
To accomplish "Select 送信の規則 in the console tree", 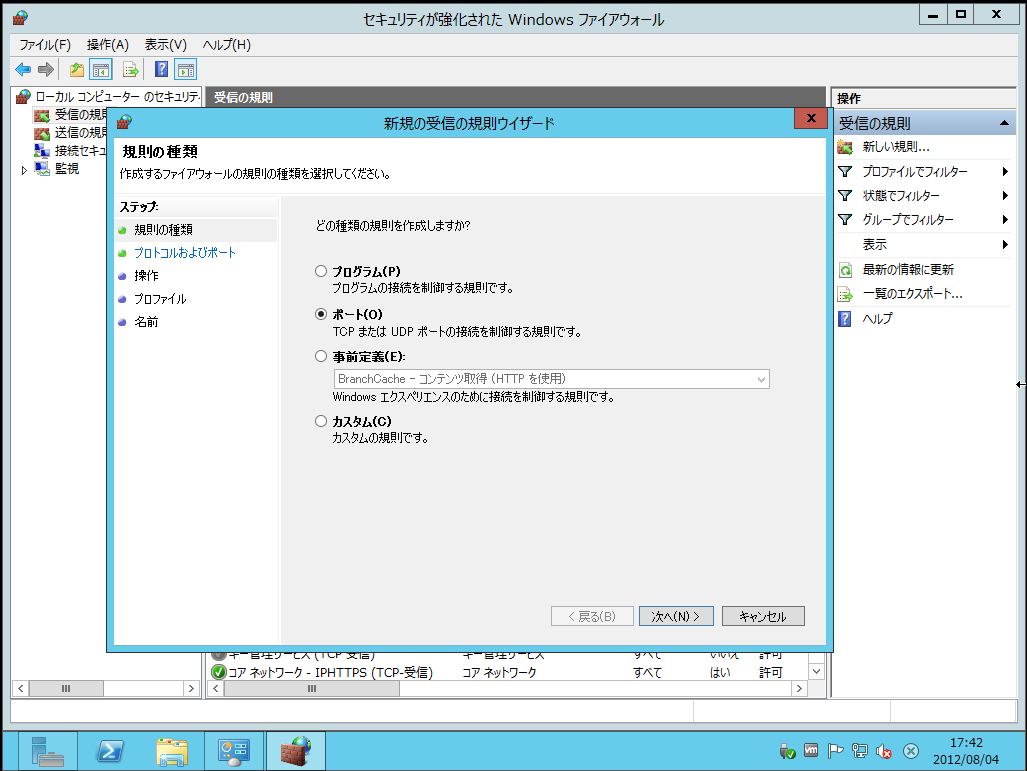I will coord(80,132).
